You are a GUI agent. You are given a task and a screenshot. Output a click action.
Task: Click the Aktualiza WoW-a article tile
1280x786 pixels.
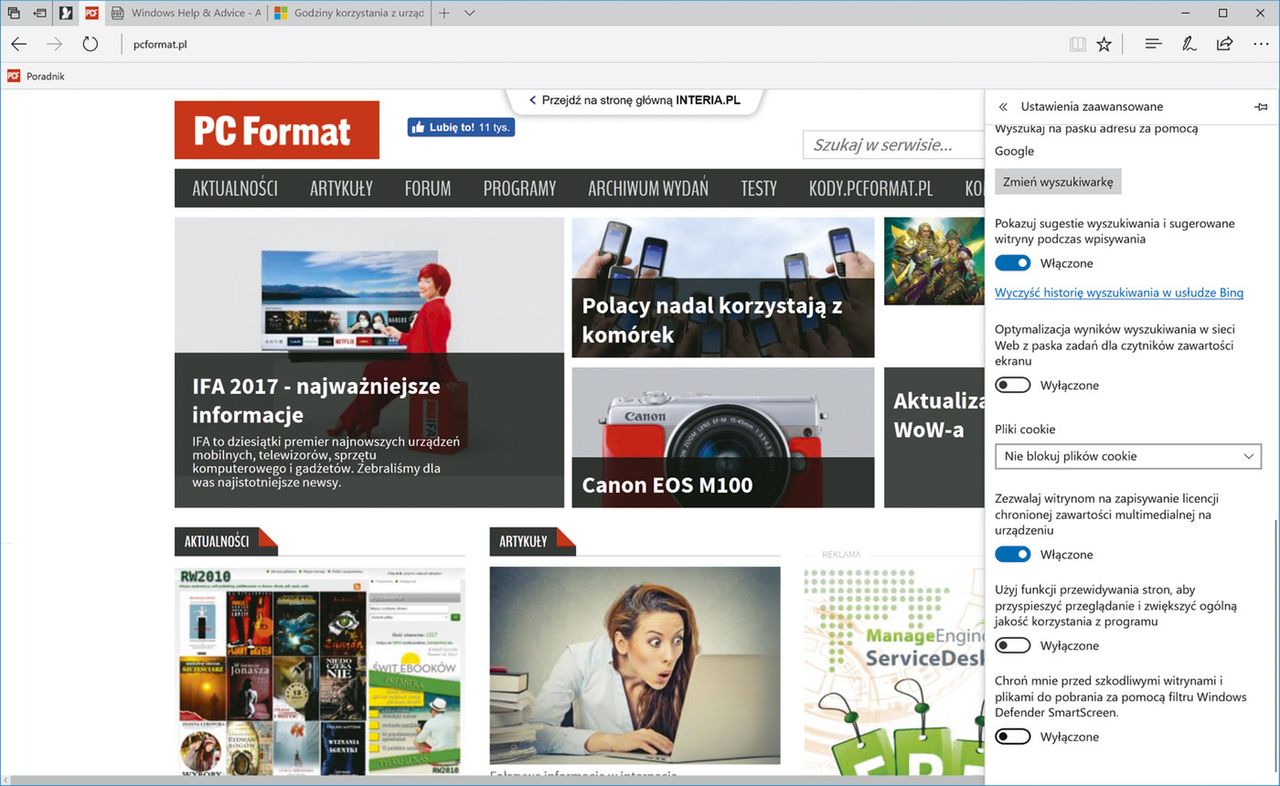pos(934,437)
